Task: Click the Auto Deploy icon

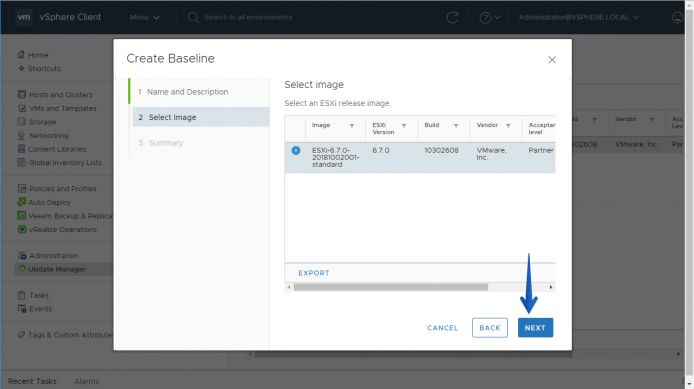Action: click(21, 202)
